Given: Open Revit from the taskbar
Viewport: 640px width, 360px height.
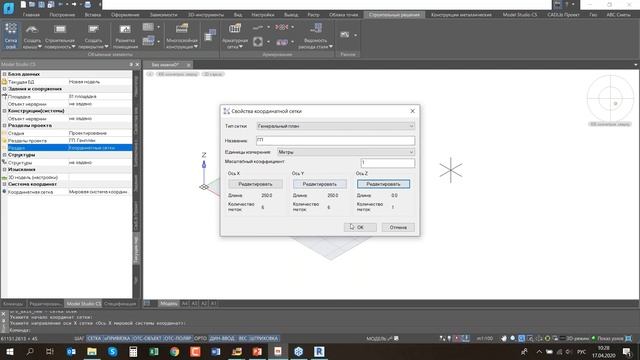Looking at the screenshot, I should tap(319, 351).
